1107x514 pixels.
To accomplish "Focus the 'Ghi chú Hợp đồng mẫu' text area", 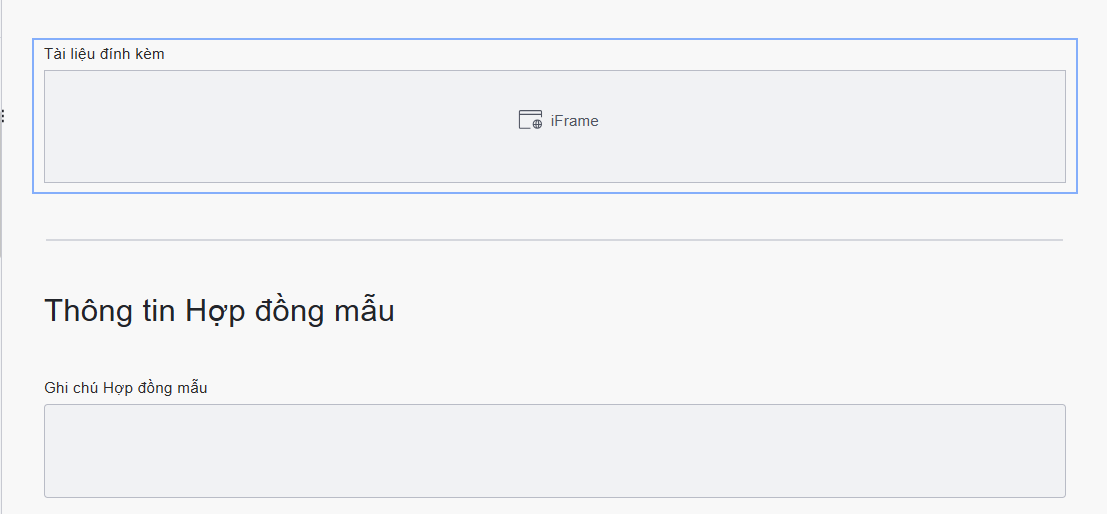I will point(554,450).
